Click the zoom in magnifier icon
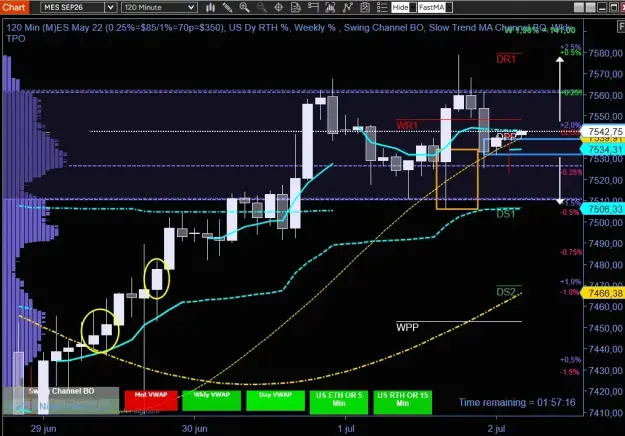This screenshot has width=625, height=436. [244, 7]
